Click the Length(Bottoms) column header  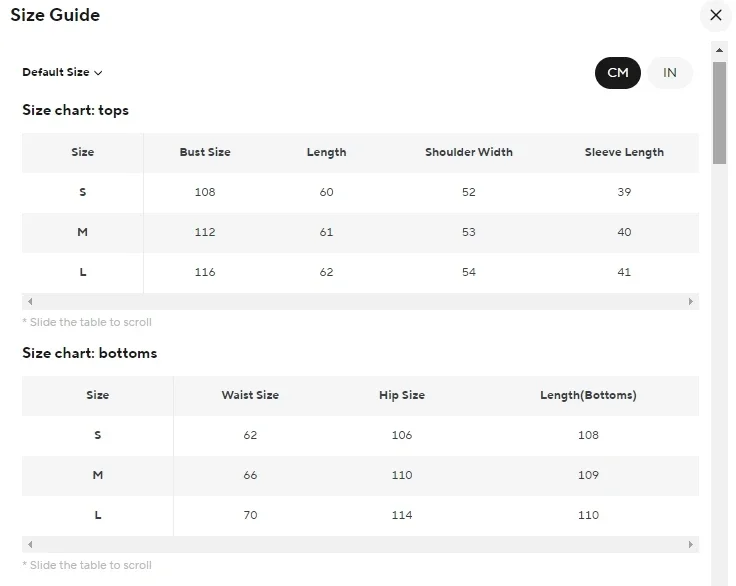pos(588,395)
